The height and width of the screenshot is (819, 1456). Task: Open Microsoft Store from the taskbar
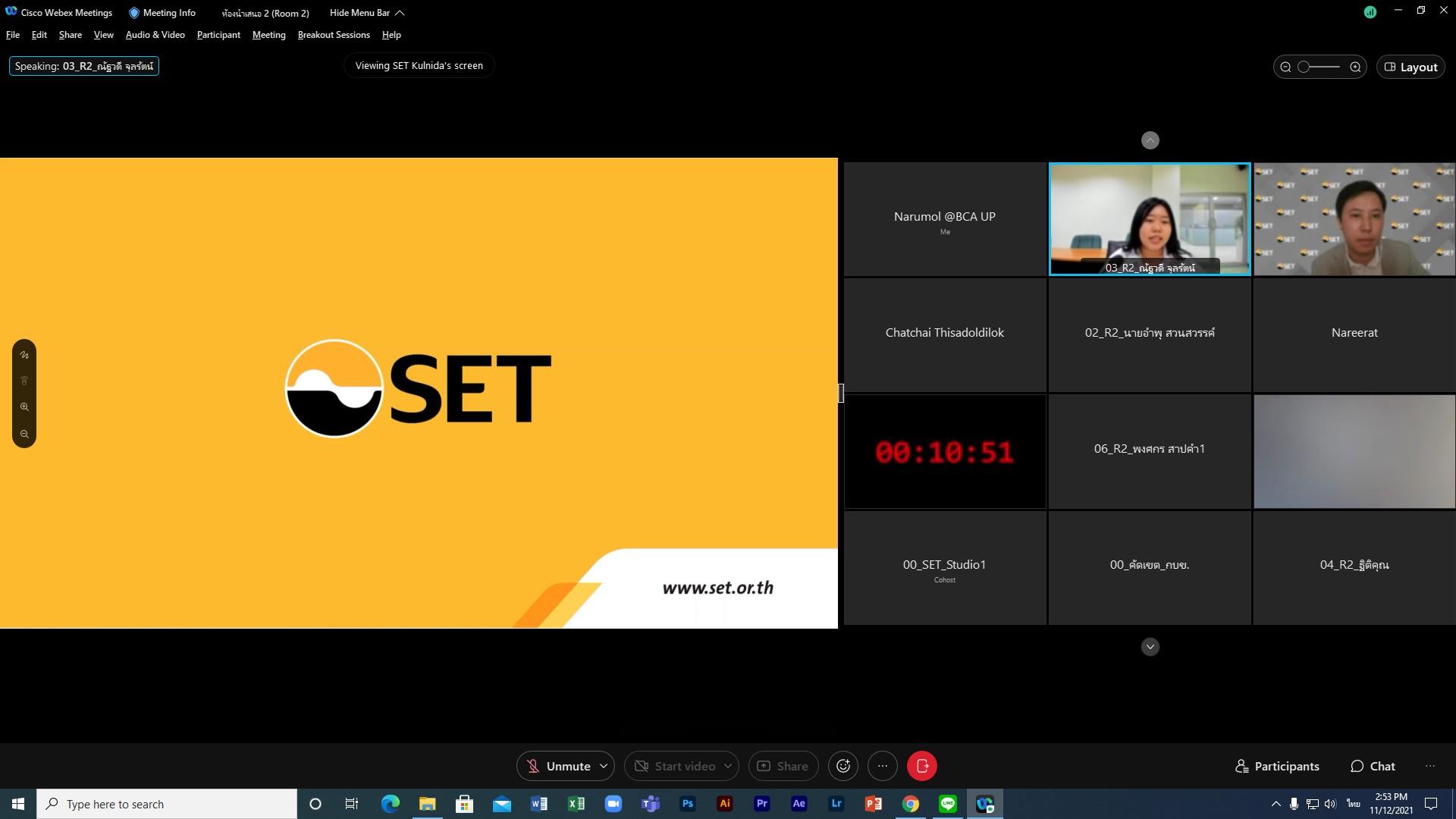coord(464,804)
